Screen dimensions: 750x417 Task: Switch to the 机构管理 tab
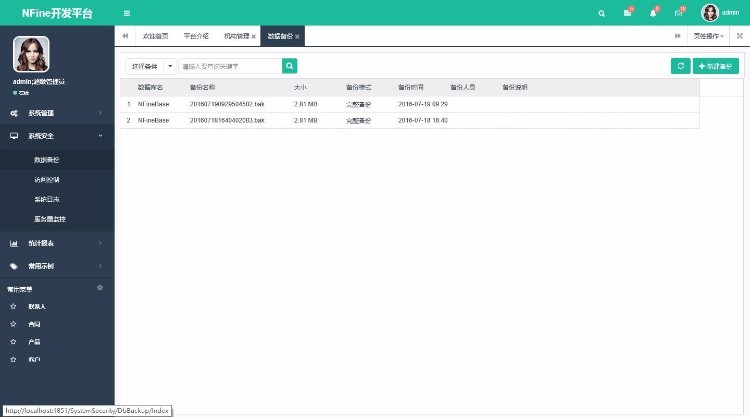(x=237, y=36)
